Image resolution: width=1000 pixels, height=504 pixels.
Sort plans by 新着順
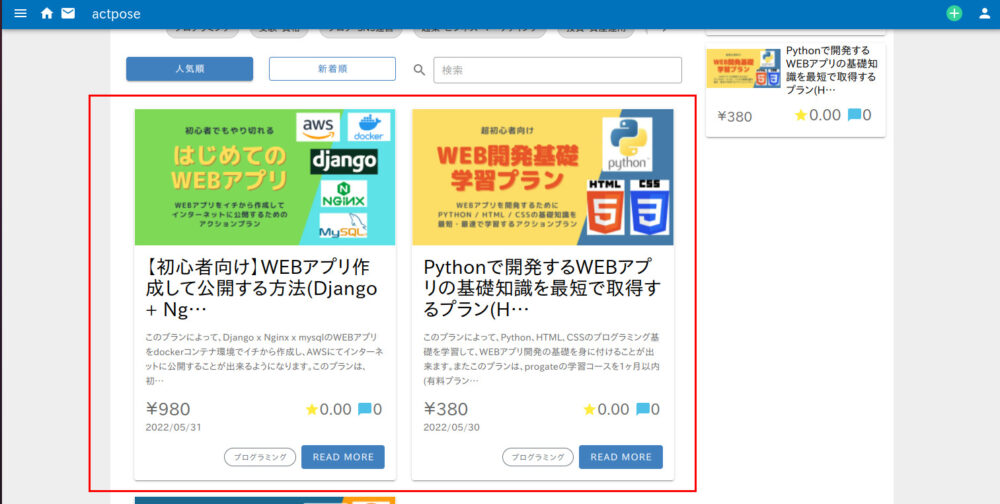[x=332, y=69]
